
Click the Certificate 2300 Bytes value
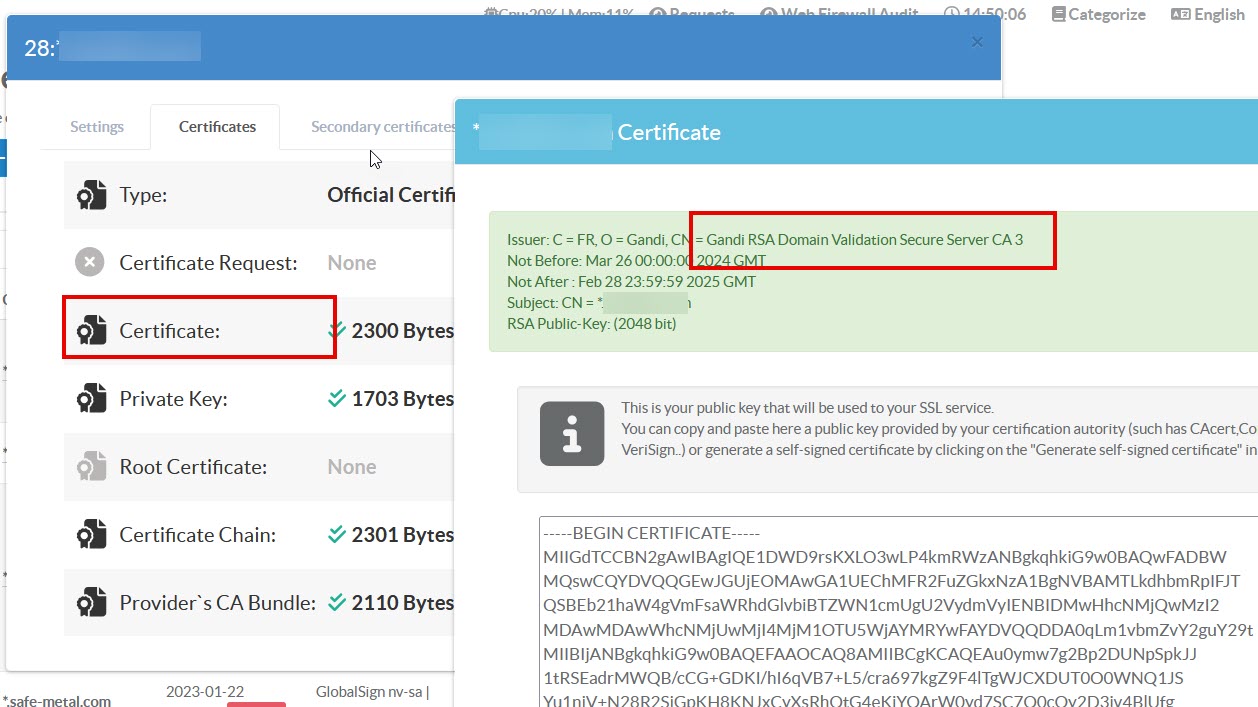pyautogui.click(x=401, y=331)
